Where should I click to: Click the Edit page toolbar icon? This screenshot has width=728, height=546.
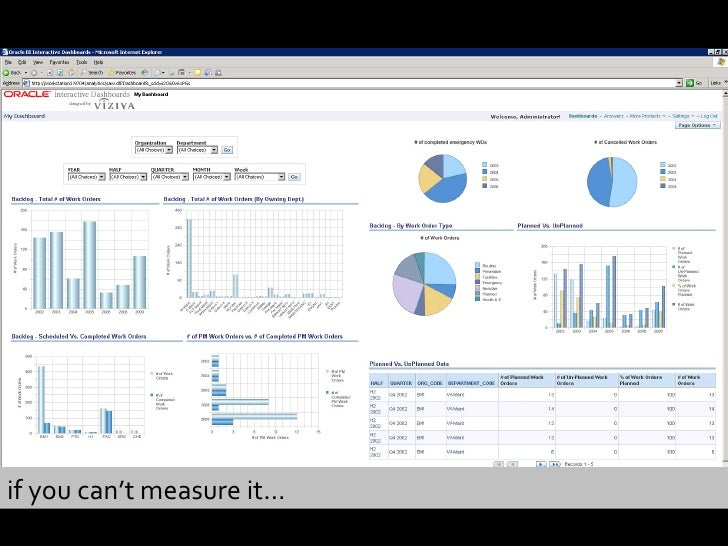click(182, 72)
